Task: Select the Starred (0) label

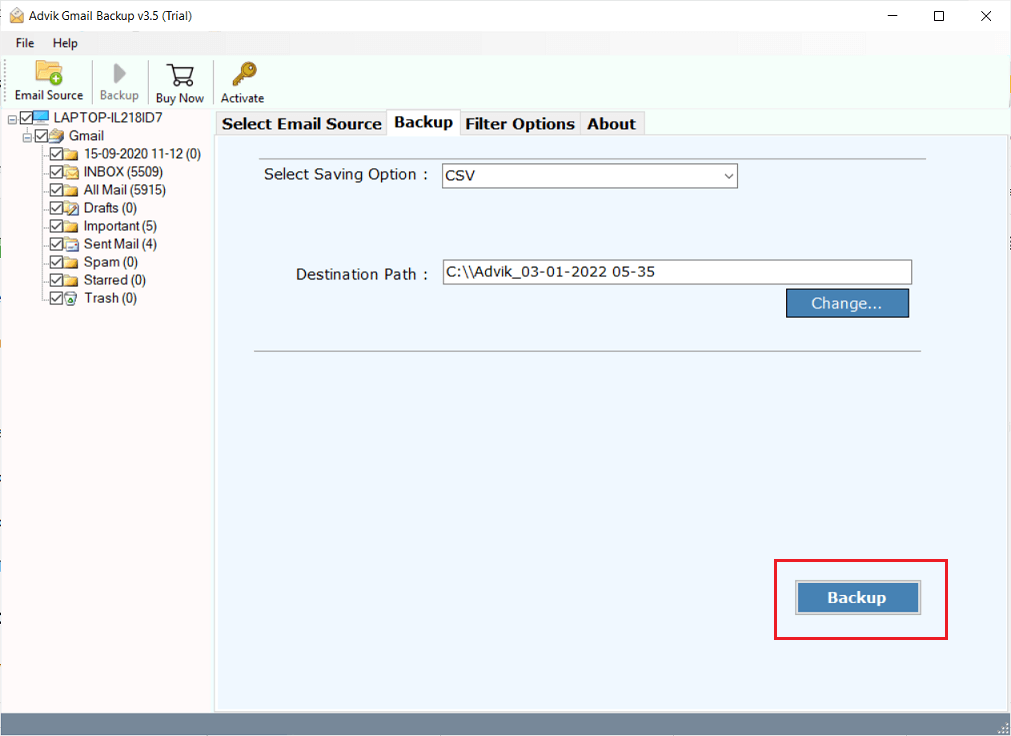Action: click(115, 281)
